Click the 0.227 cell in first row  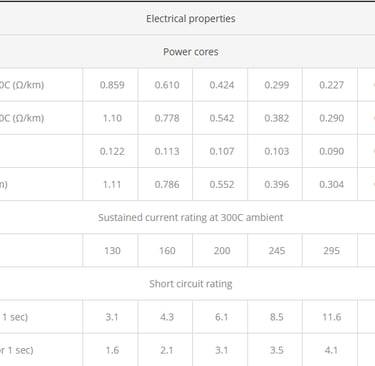[x=331, y=85]
